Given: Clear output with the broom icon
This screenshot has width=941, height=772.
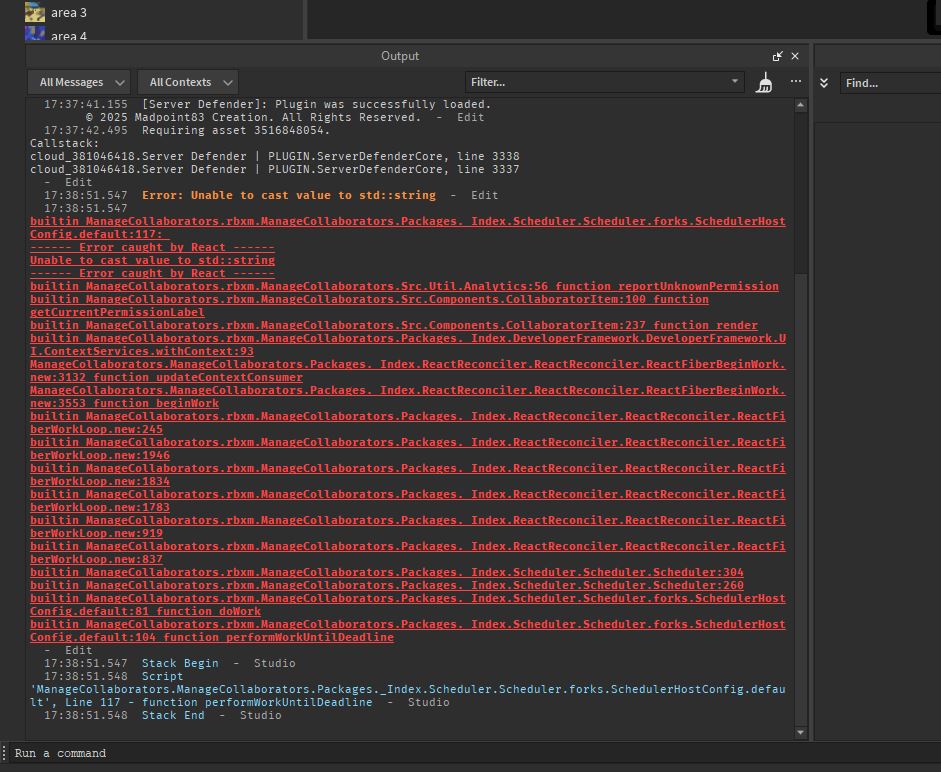Looking at the screenshot, I should point(765,83).
